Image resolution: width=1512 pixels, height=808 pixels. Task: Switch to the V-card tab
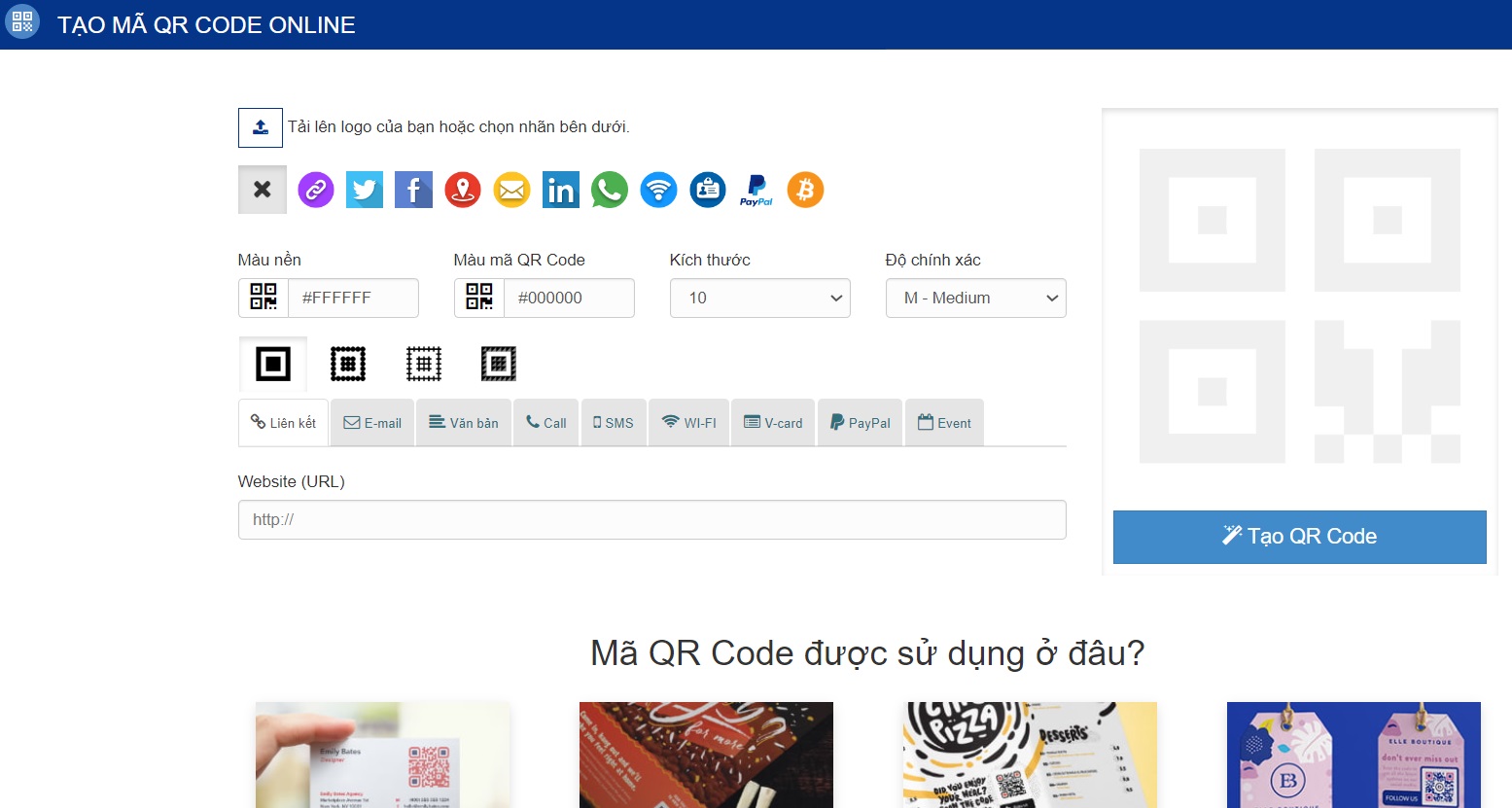pos(774,422)
